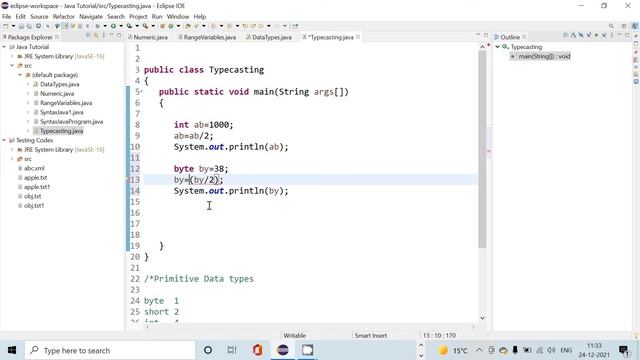
Task: Open the Source menu
Action: point(39,17)
